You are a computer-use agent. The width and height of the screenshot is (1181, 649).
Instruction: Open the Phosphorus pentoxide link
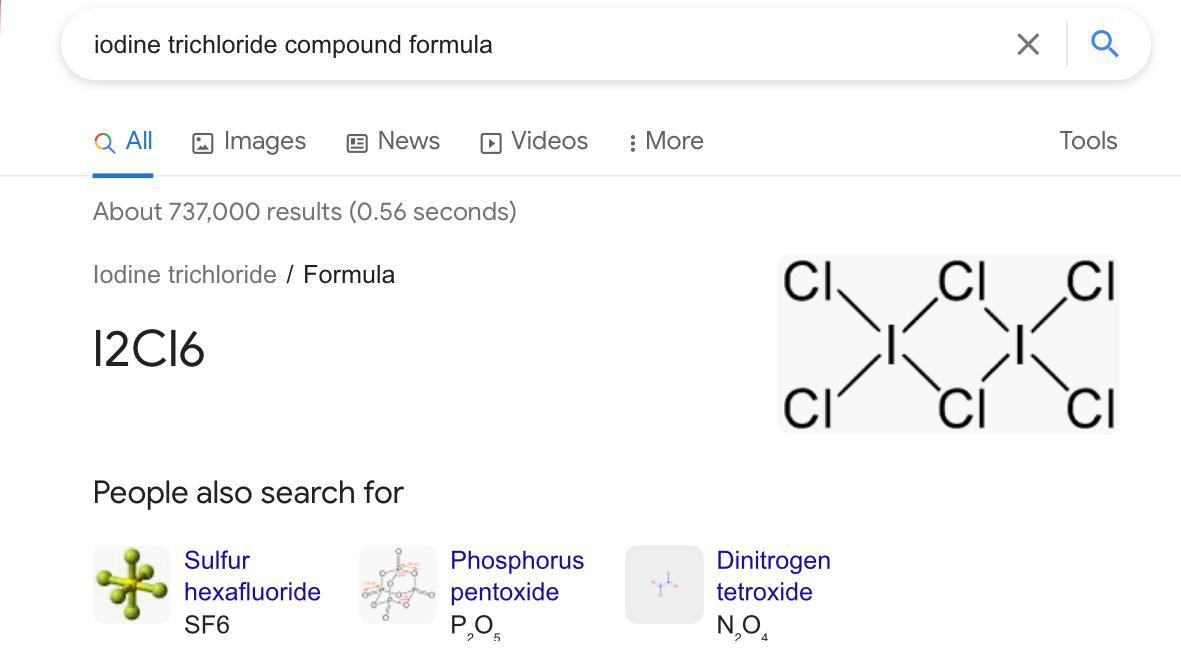(516, 576)
